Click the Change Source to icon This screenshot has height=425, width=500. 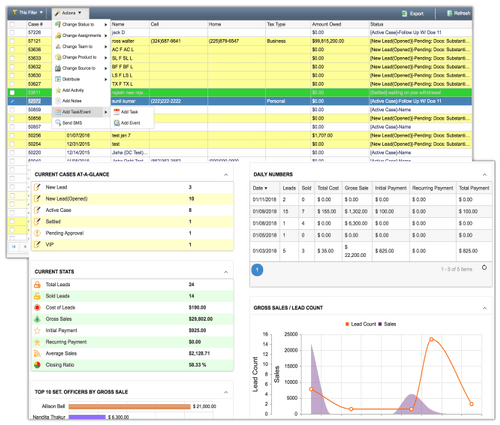[58, 68]
